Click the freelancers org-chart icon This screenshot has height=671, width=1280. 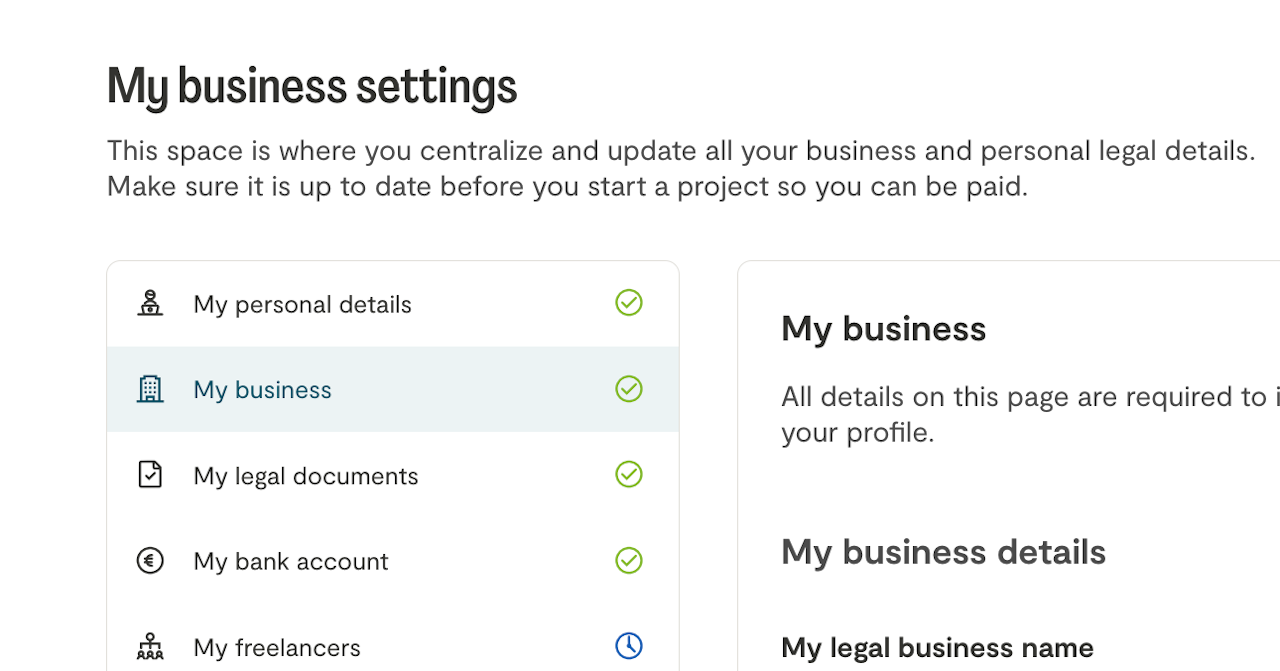(x=150, y=647)
